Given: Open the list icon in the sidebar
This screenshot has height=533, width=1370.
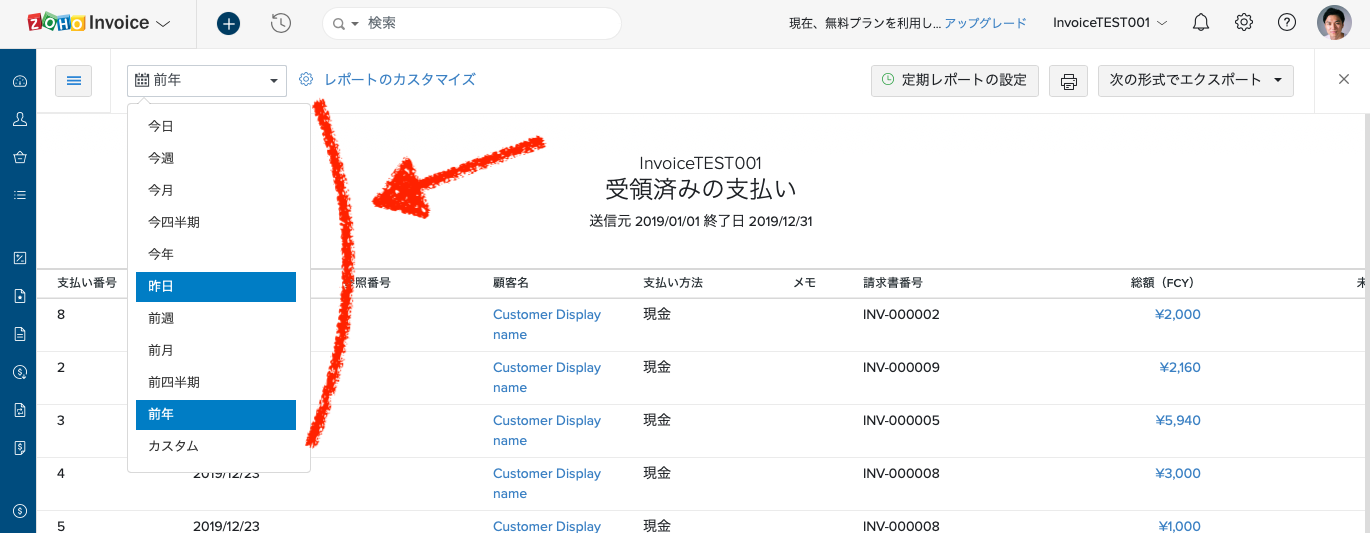Looking at the screenshot, I should (19, 195).
